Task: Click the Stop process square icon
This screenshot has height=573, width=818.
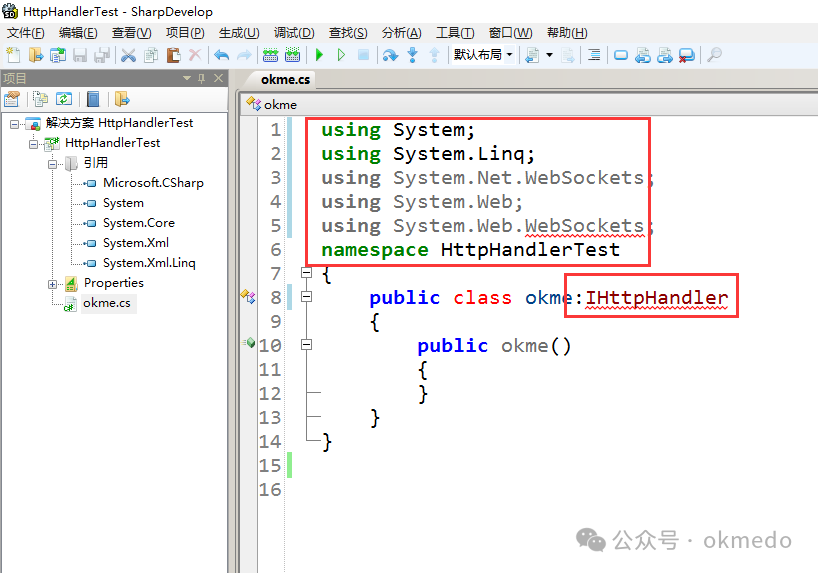Action: pyautogui.click(x=363, y=55)
